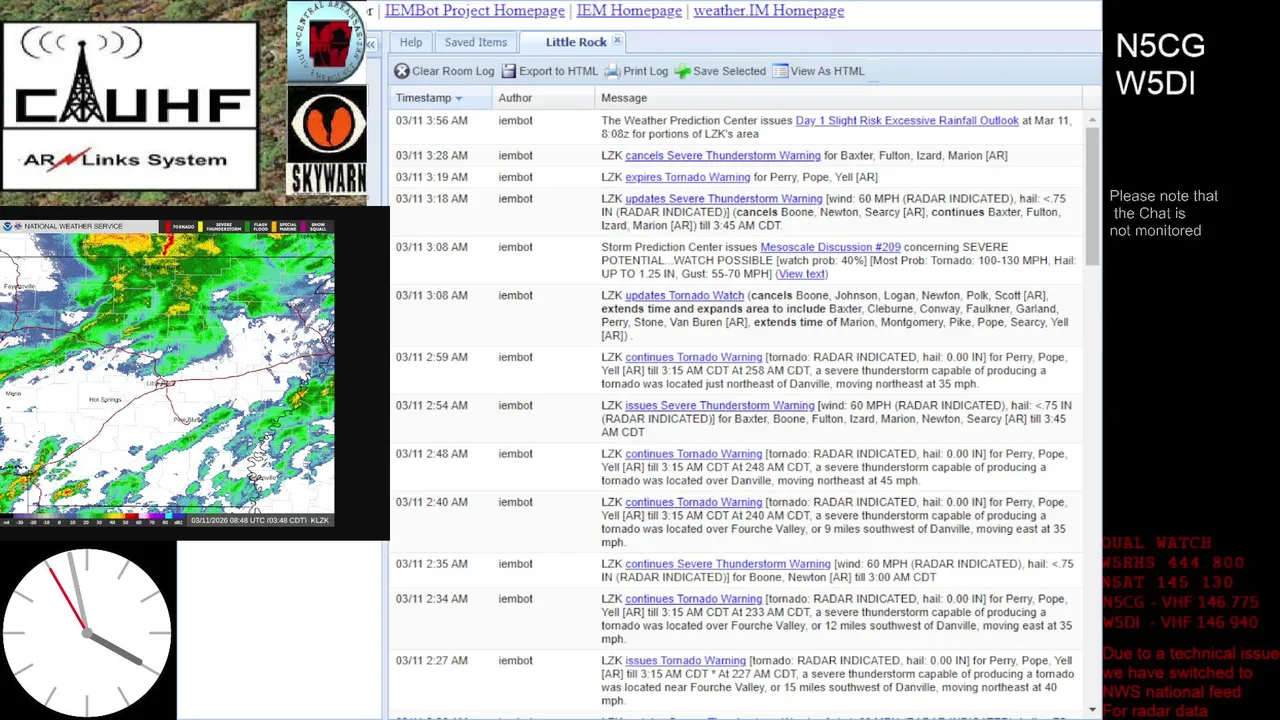Collapse the side panel with the double chevron
The width and height of the screenshot is (1280, 720).
click(370, 45)
